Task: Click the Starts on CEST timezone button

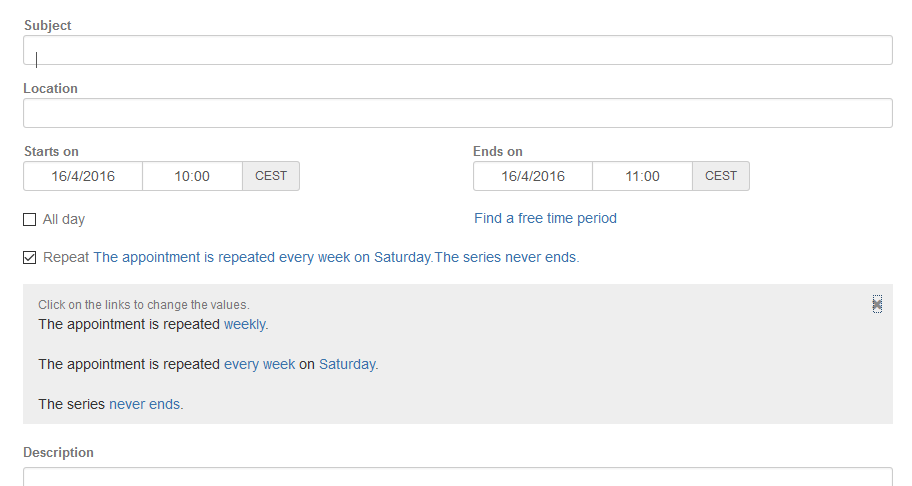Action: [271, 176]
